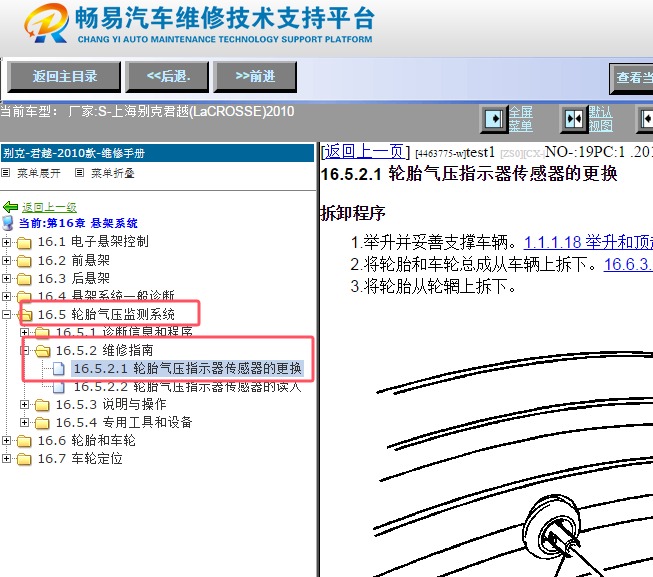
Task: Select 16.2 前悬架 tree item
Action: [x=74, y=260]
